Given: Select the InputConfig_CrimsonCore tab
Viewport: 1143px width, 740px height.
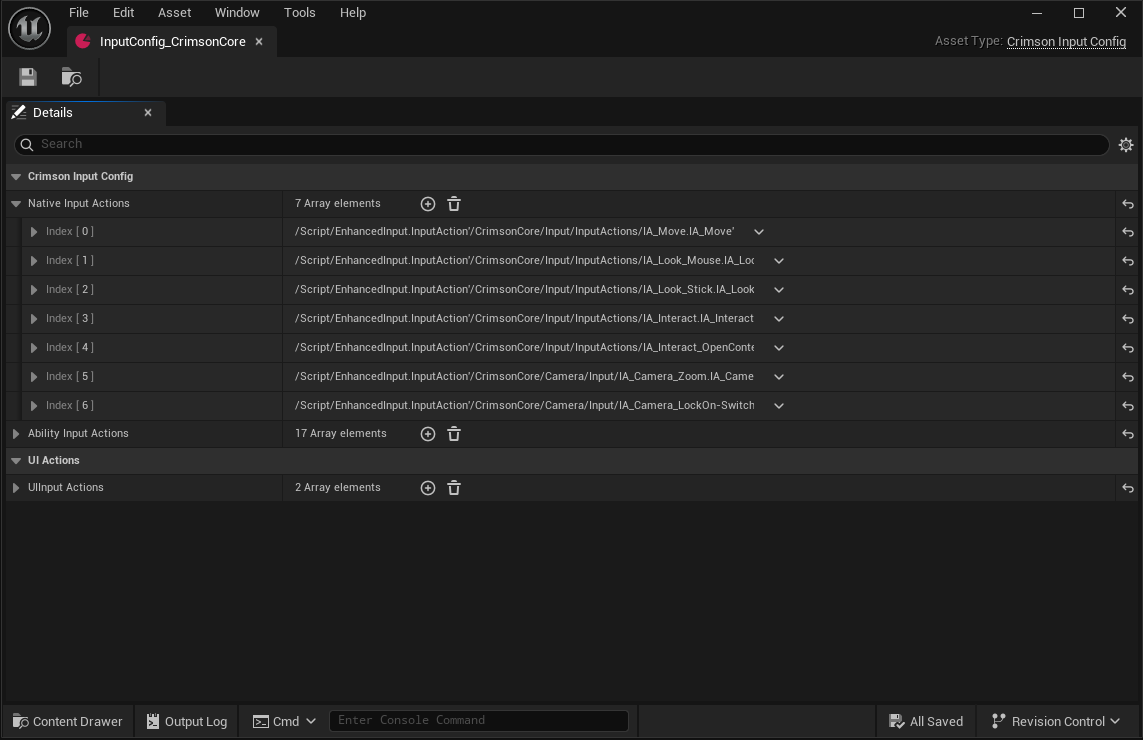Looking at the screenshot, I should (x=172, y=42).
